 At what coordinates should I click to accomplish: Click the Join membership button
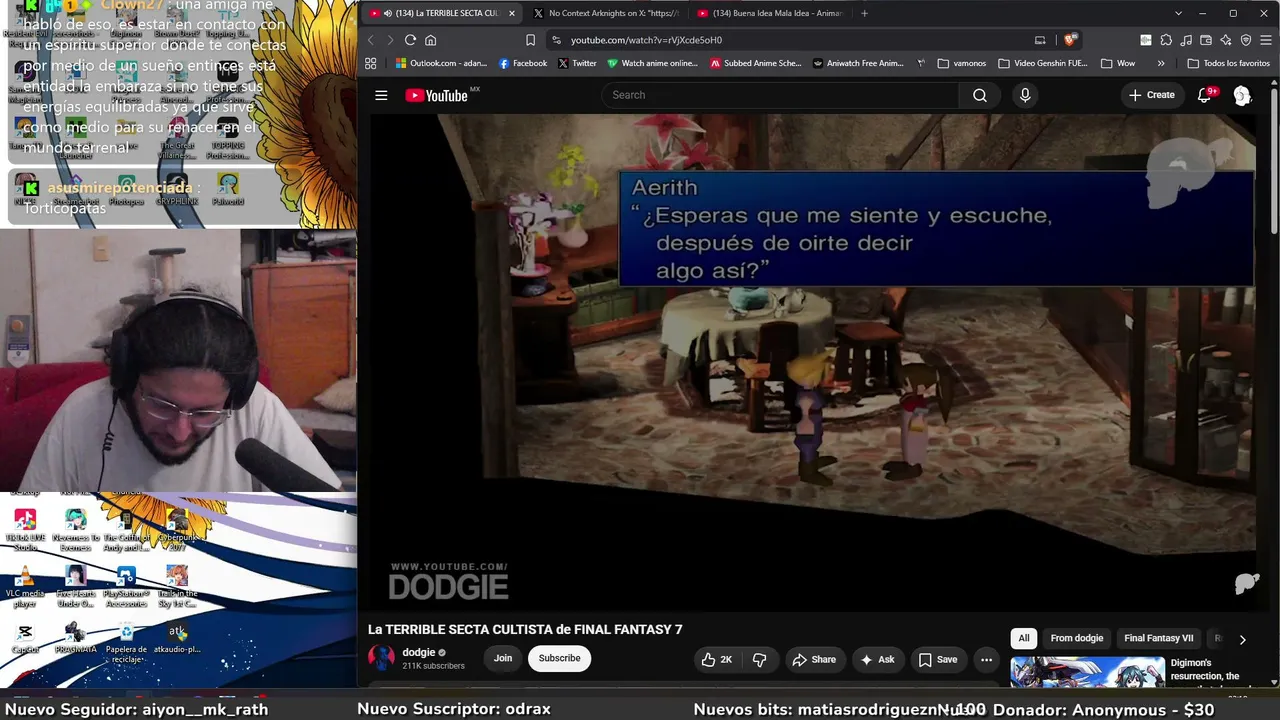click(503, 658)
